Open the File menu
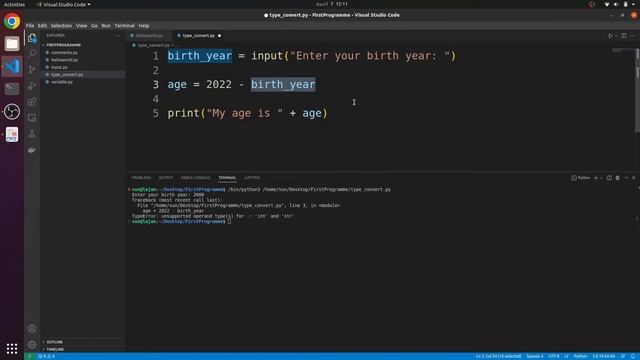Screen dimensions: 640x360 point(30,26)
